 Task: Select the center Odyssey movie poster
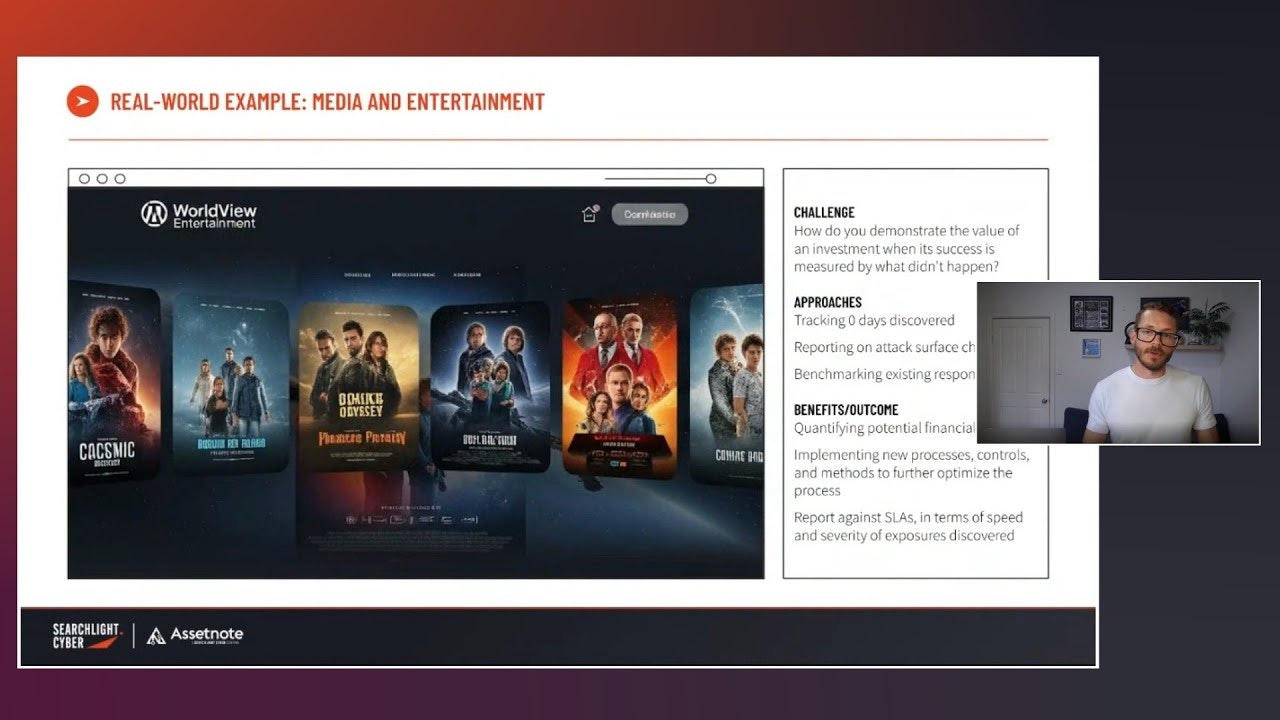[x=359, y=388]
